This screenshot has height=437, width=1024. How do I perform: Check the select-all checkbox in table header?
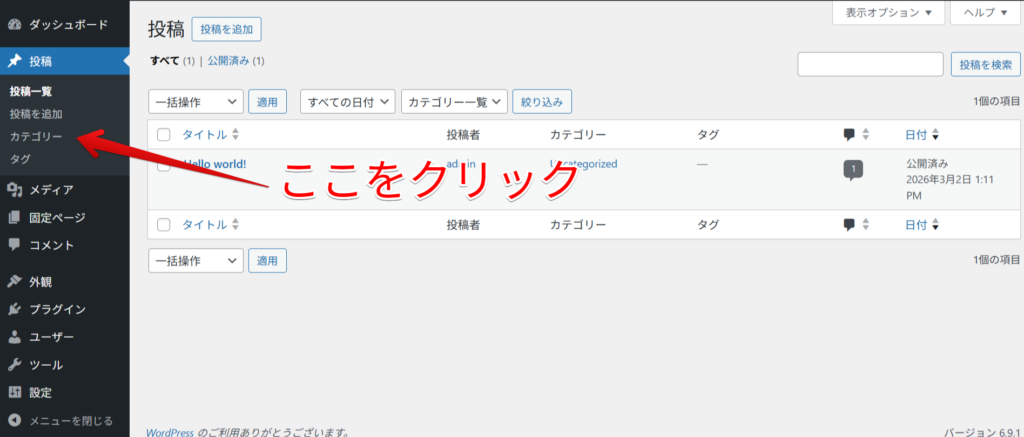point(164,135)
